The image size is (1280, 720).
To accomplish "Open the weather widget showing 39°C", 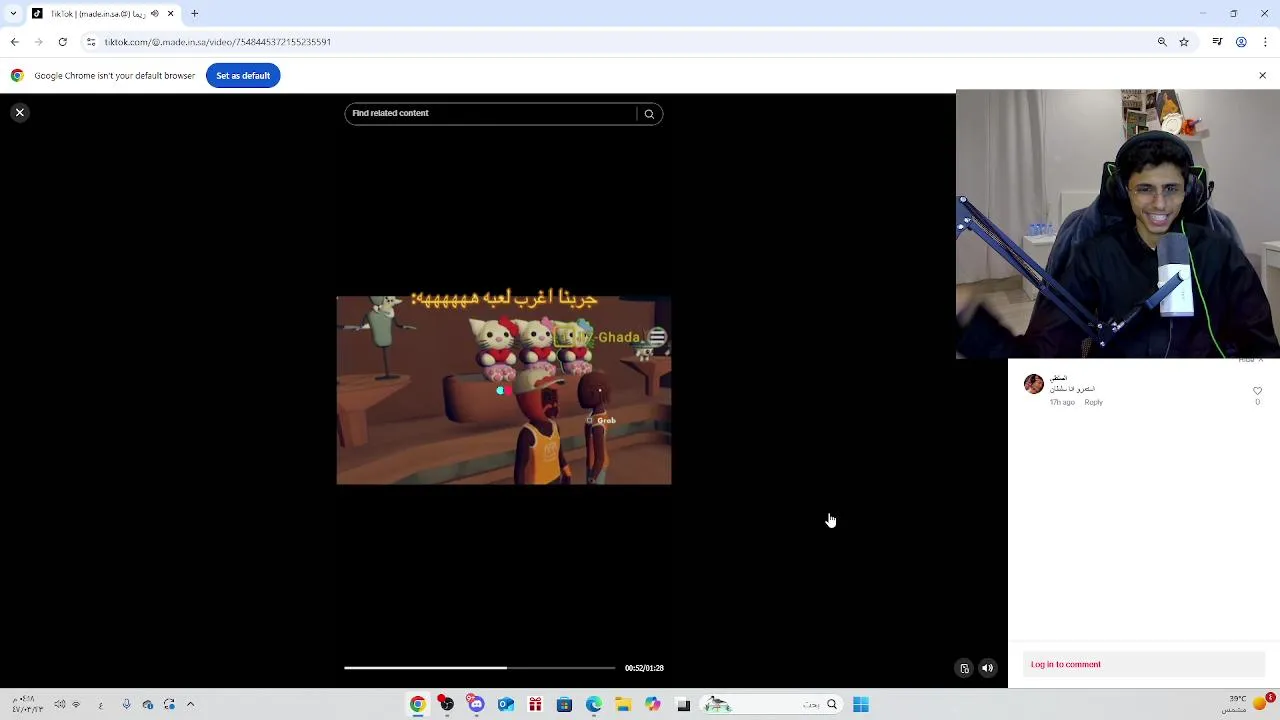I will [1248, 703].
